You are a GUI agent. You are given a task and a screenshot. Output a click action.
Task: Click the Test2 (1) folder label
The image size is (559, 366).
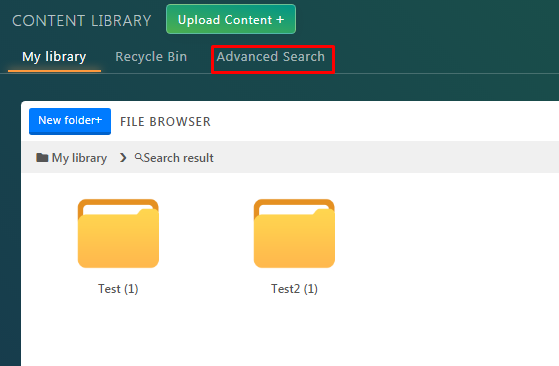coord(294,289)
